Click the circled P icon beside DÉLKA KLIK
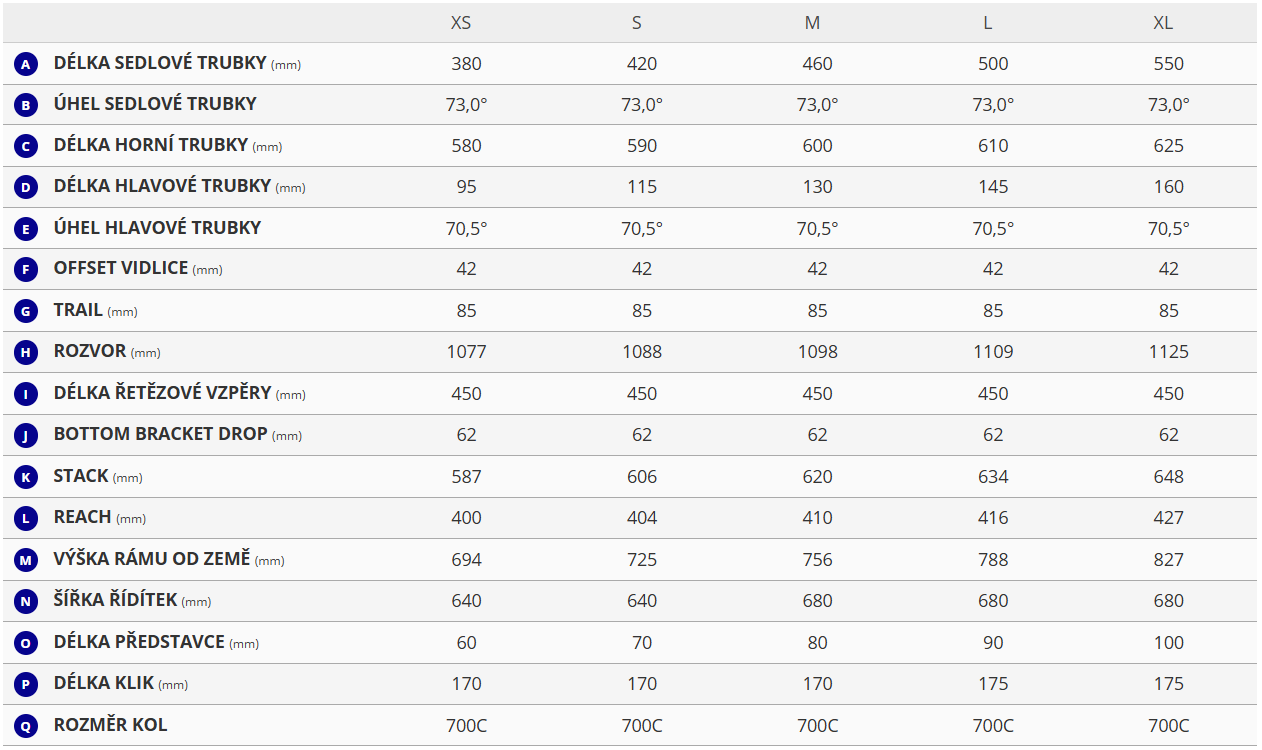This screenshot has height=750, width=1262. pyautogui.click(x=26, y=684)
